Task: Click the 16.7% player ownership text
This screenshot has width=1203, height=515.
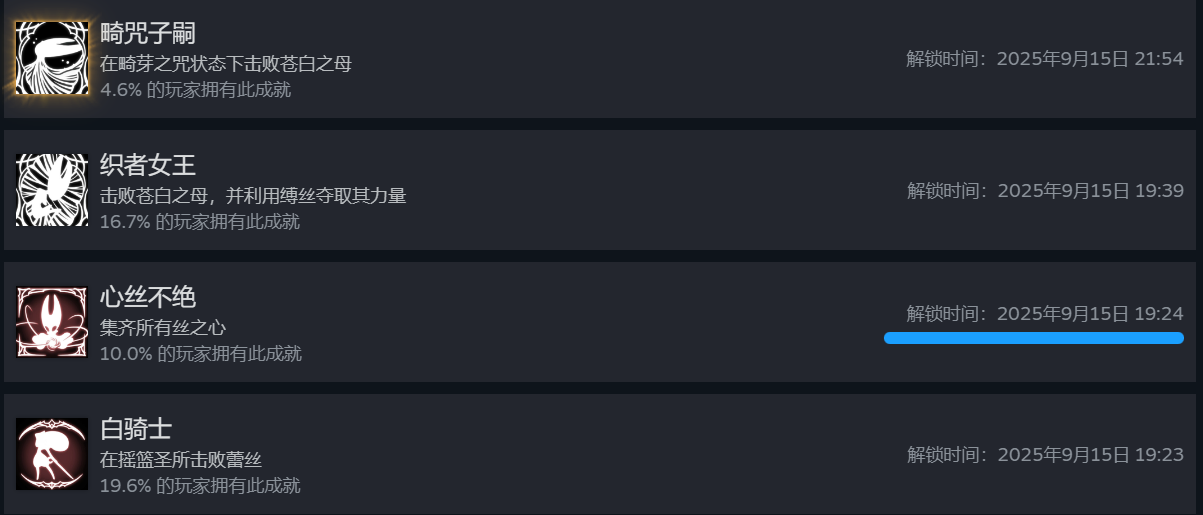Action: coord(200,222)
